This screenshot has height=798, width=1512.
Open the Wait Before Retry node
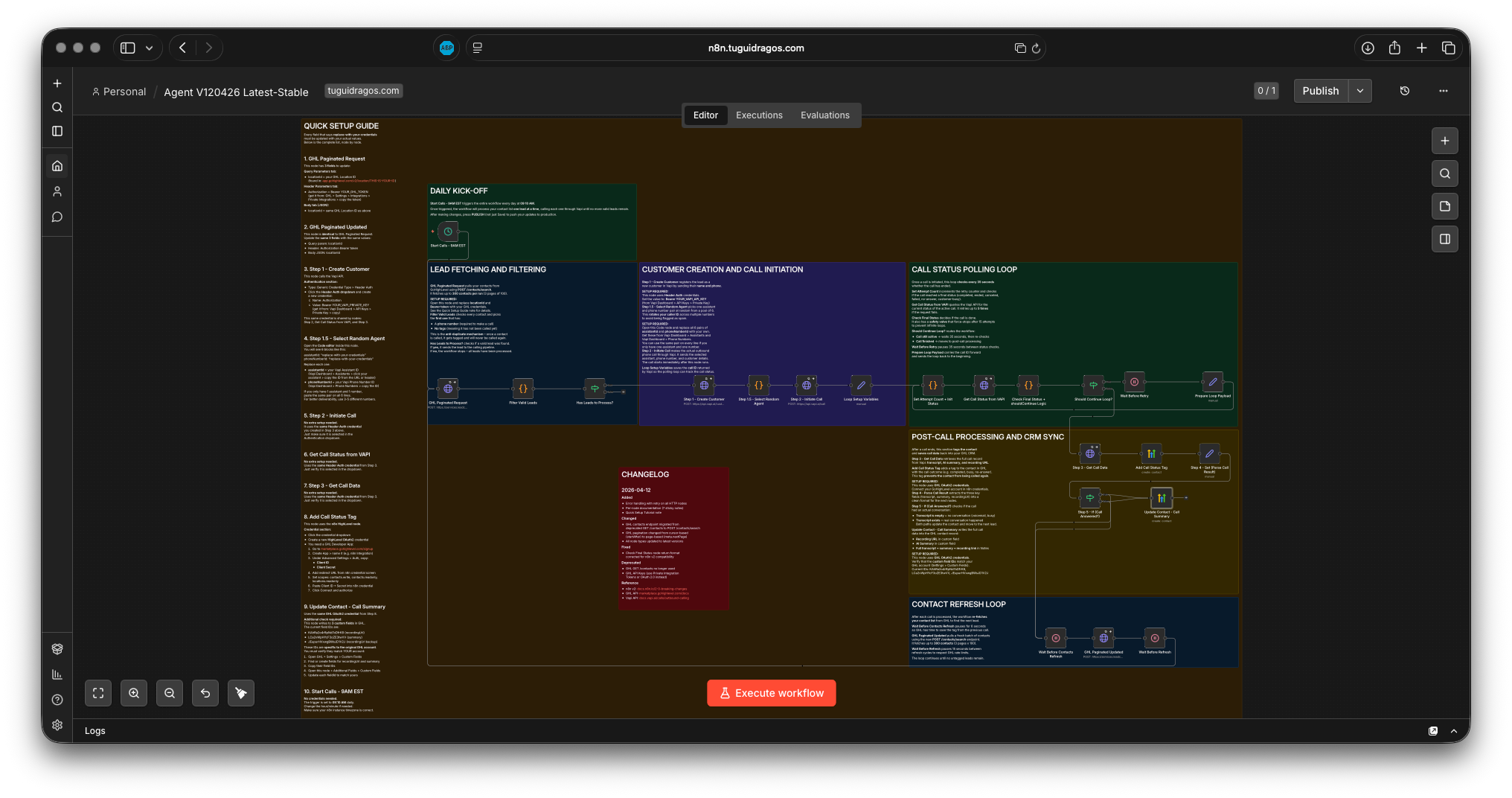click(x=1134, y=382)
